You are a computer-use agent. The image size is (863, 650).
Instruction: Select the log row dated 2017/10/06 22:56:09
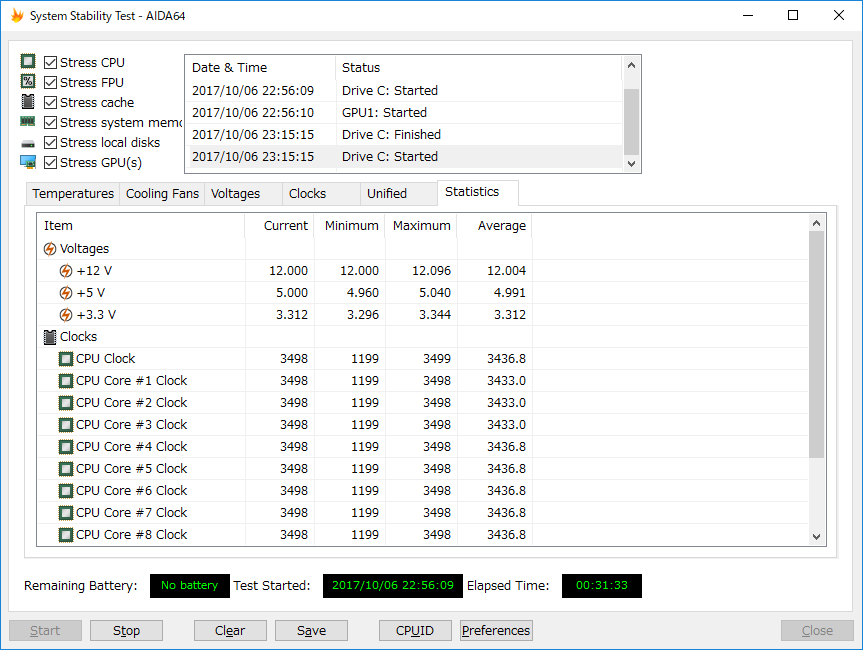[x=405, y=90]
